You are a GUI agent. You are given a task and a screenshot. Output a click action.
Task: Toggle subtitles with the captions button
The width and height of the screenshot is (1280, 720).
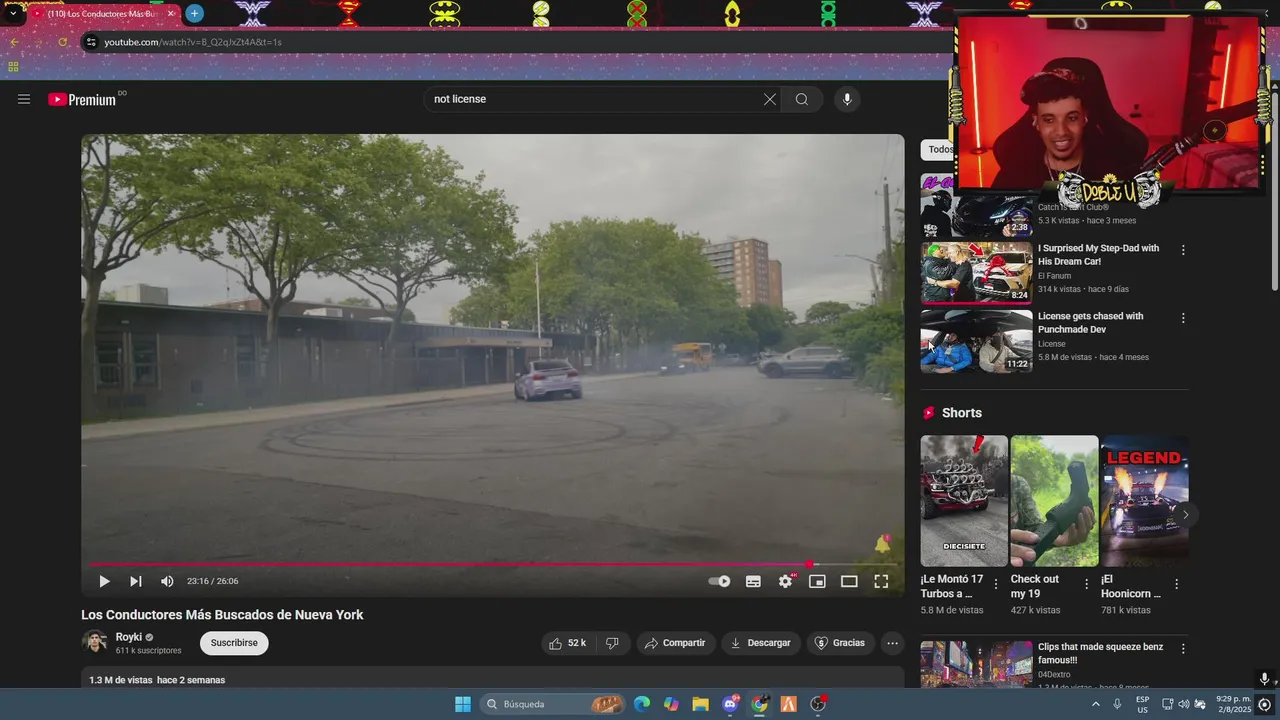(753, 581)
